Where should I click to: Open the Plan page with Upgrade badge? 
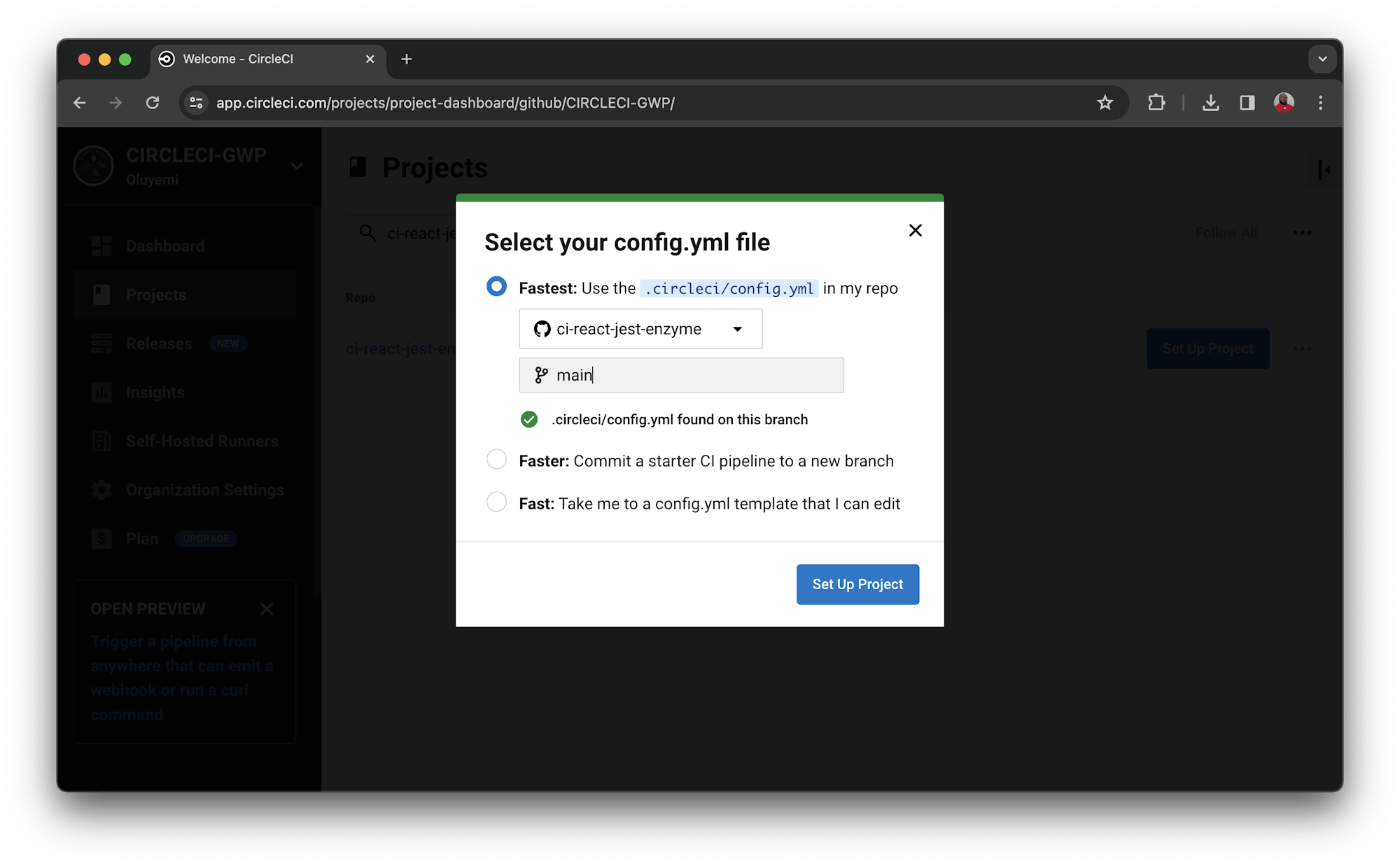(x=142, y=538)
